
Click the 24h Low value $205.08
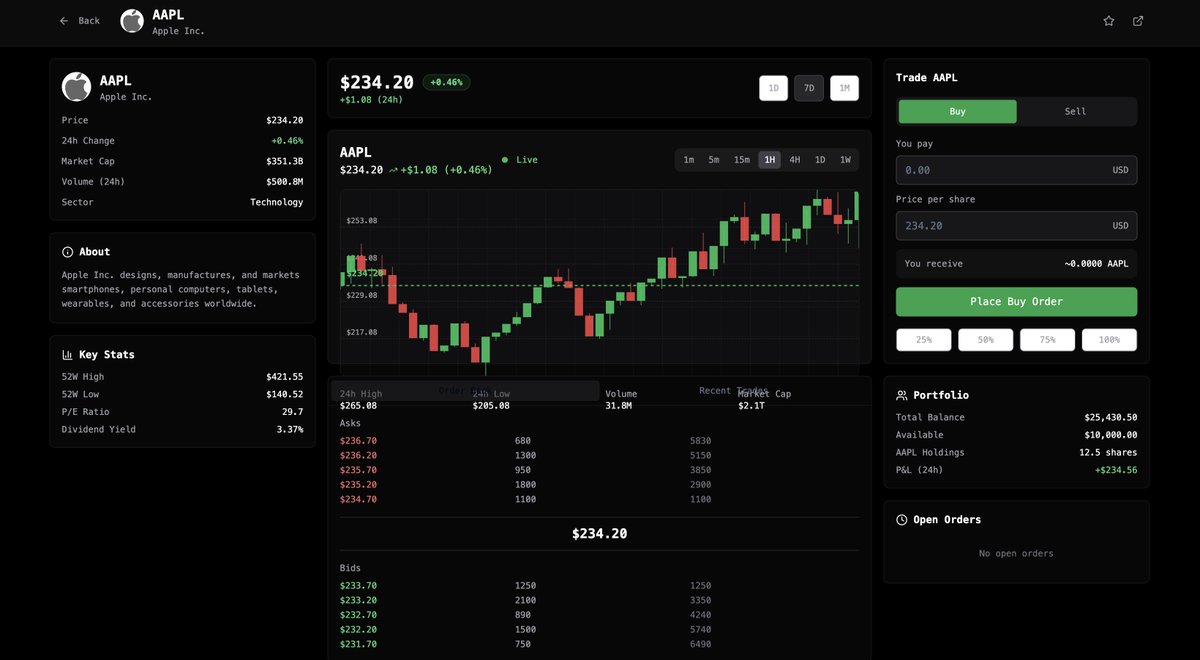click(491, 406)
